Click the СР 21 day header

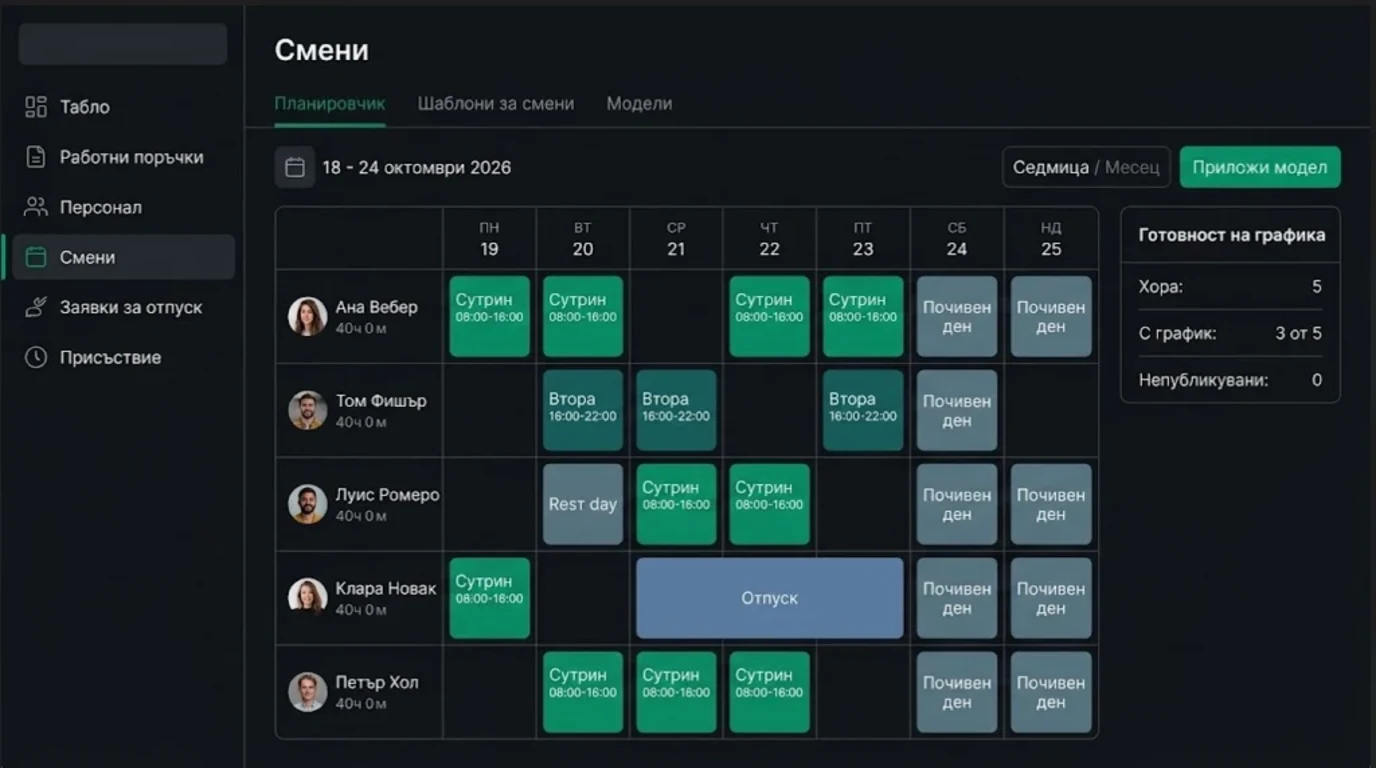point(676,239)
